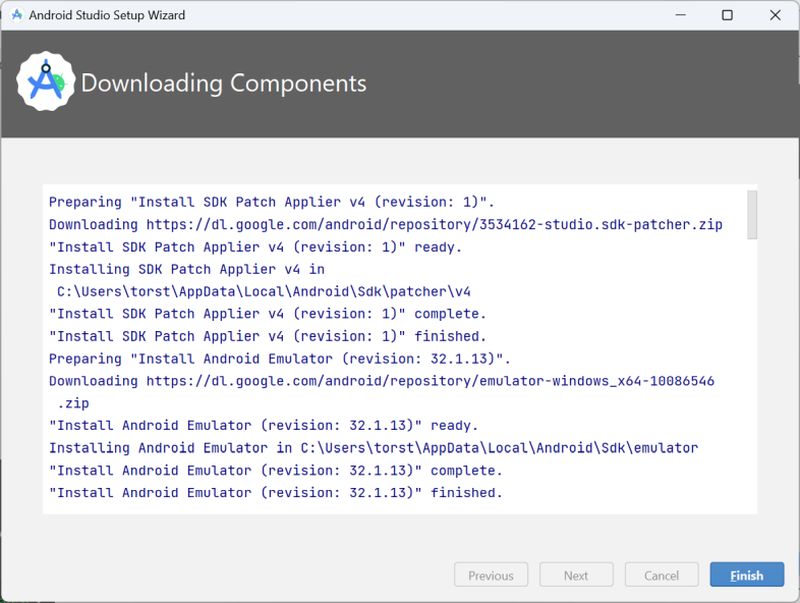Click the Android Emulator "finished." line
The image size is (800, 603).
(x=276, y=493)
